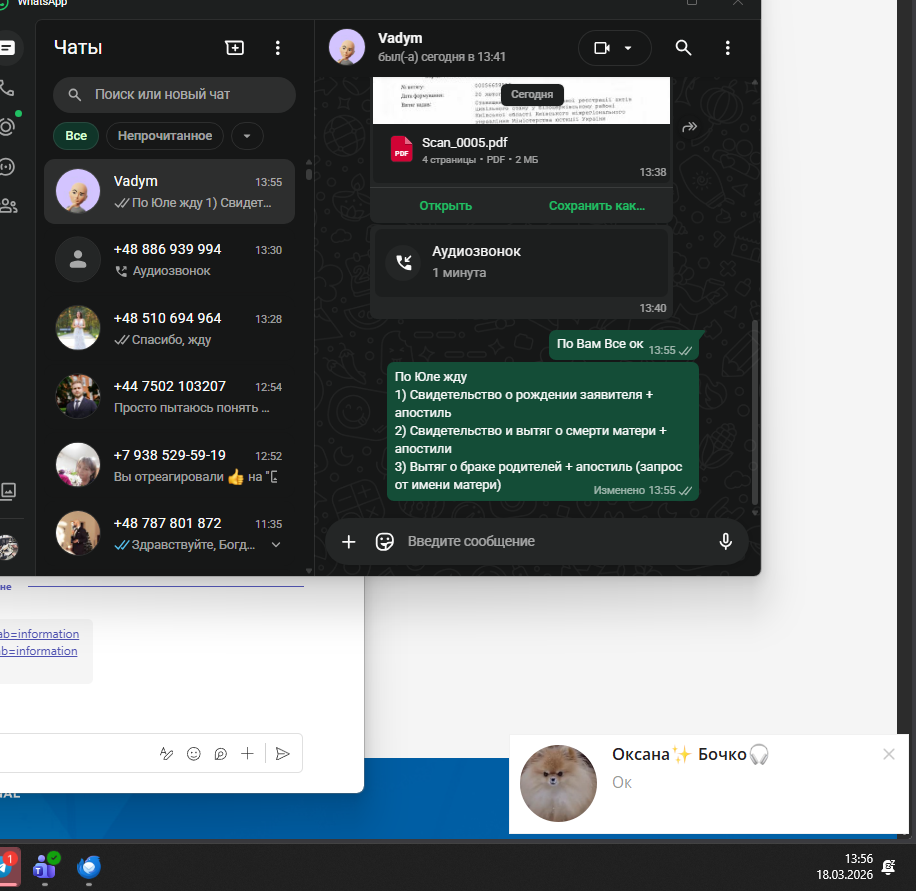Open the loop/chat bubble icon in Teams
916x891 pixels.
(220, 754)
